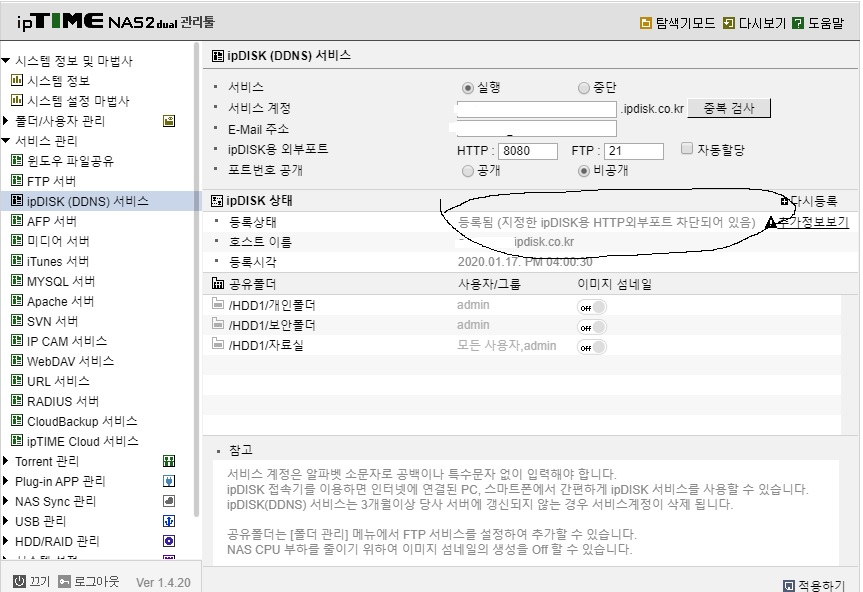Expand the Torrent 관리 section
The width and height of the screenshot is (863, 592).
click(6, 461)
